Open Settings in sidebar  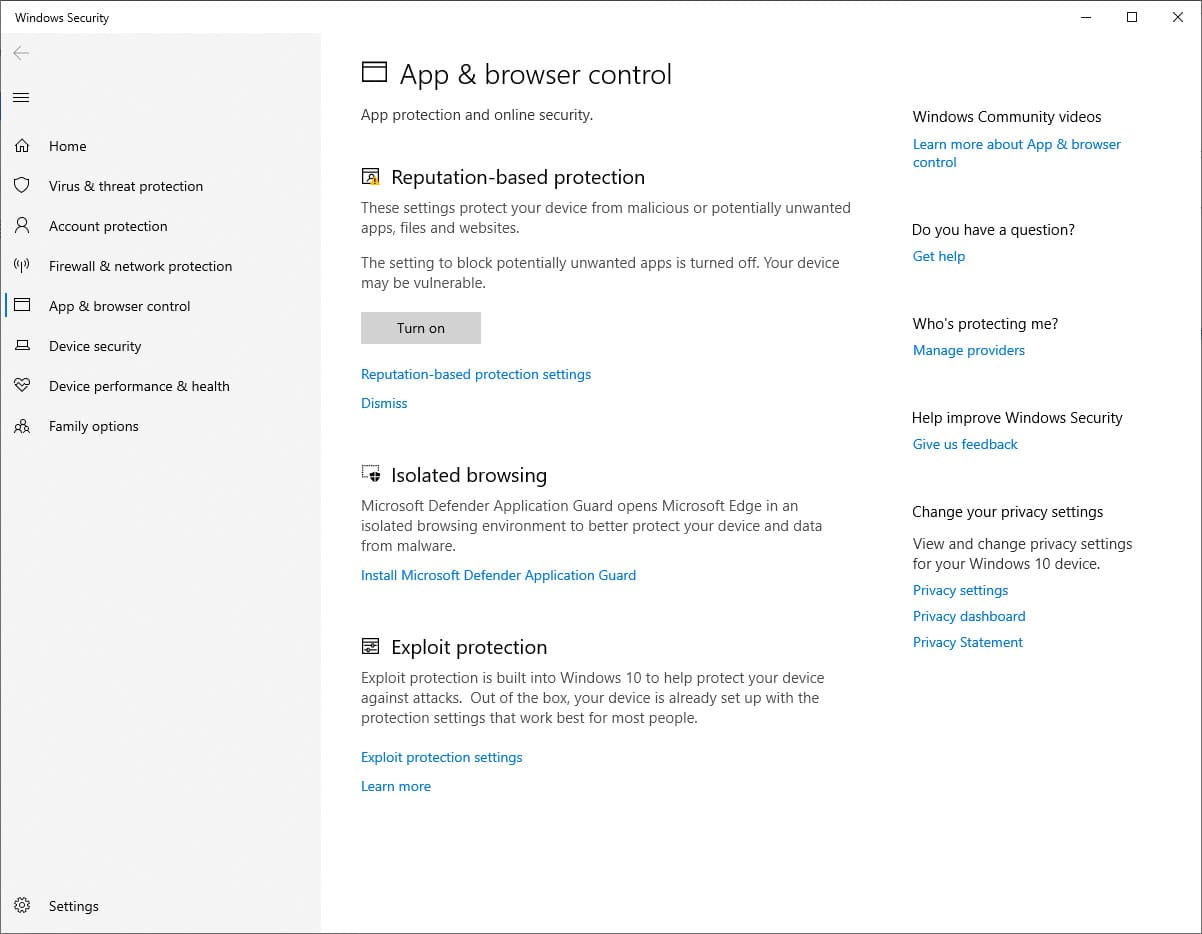coord(74,906)
